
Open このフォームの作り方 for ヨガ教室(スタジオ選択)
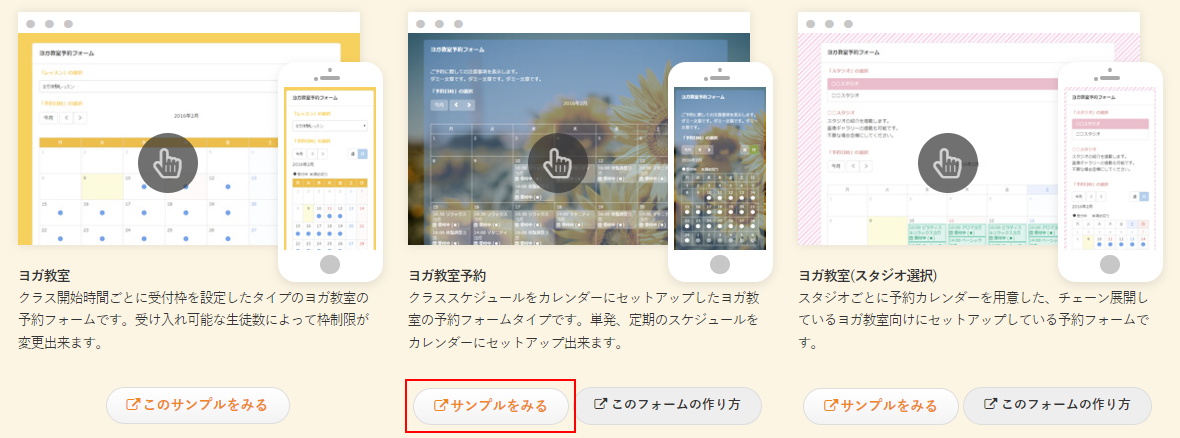(1057, 405)
